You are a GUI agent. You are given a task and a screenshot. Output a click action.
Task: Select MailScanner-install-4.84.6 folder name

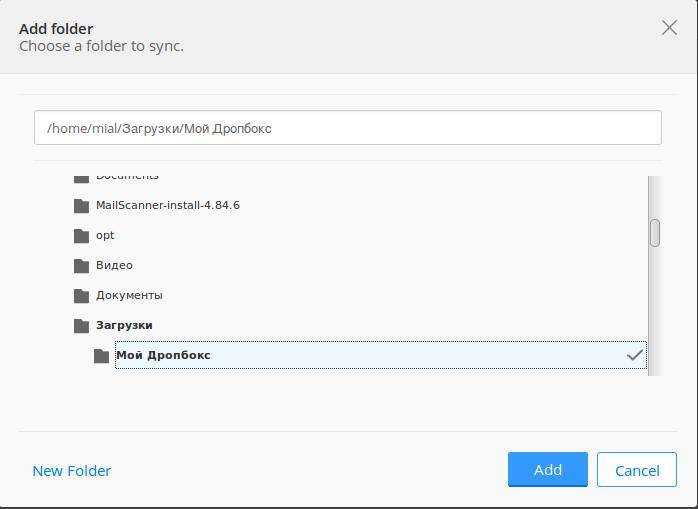(167, 205)
